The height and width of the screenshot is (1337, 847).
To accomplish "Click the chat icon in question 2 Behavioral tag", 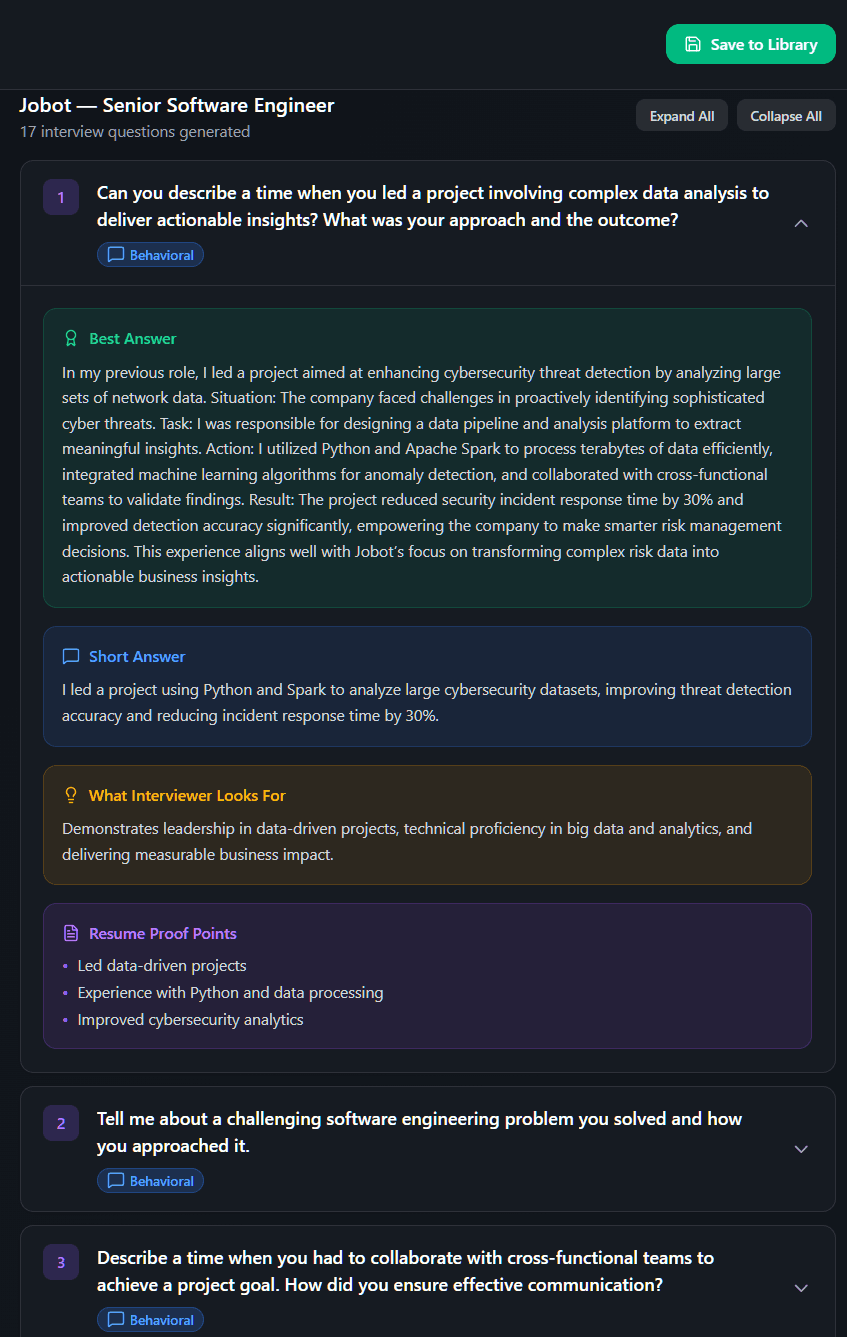I will 116,1181.
